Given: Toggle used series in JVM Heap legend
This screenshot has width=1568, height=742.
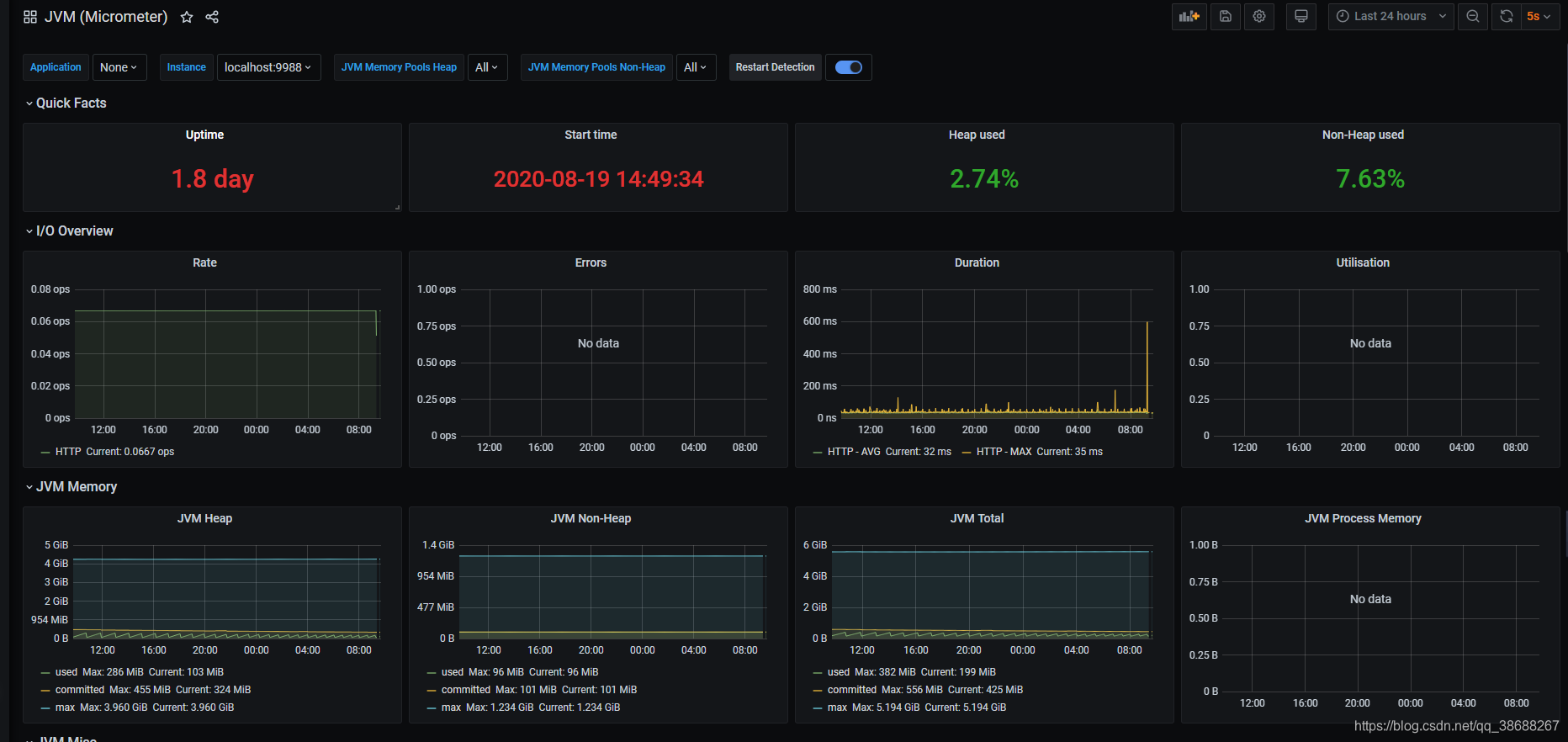Looking at the screenshot, I should 66,672.
